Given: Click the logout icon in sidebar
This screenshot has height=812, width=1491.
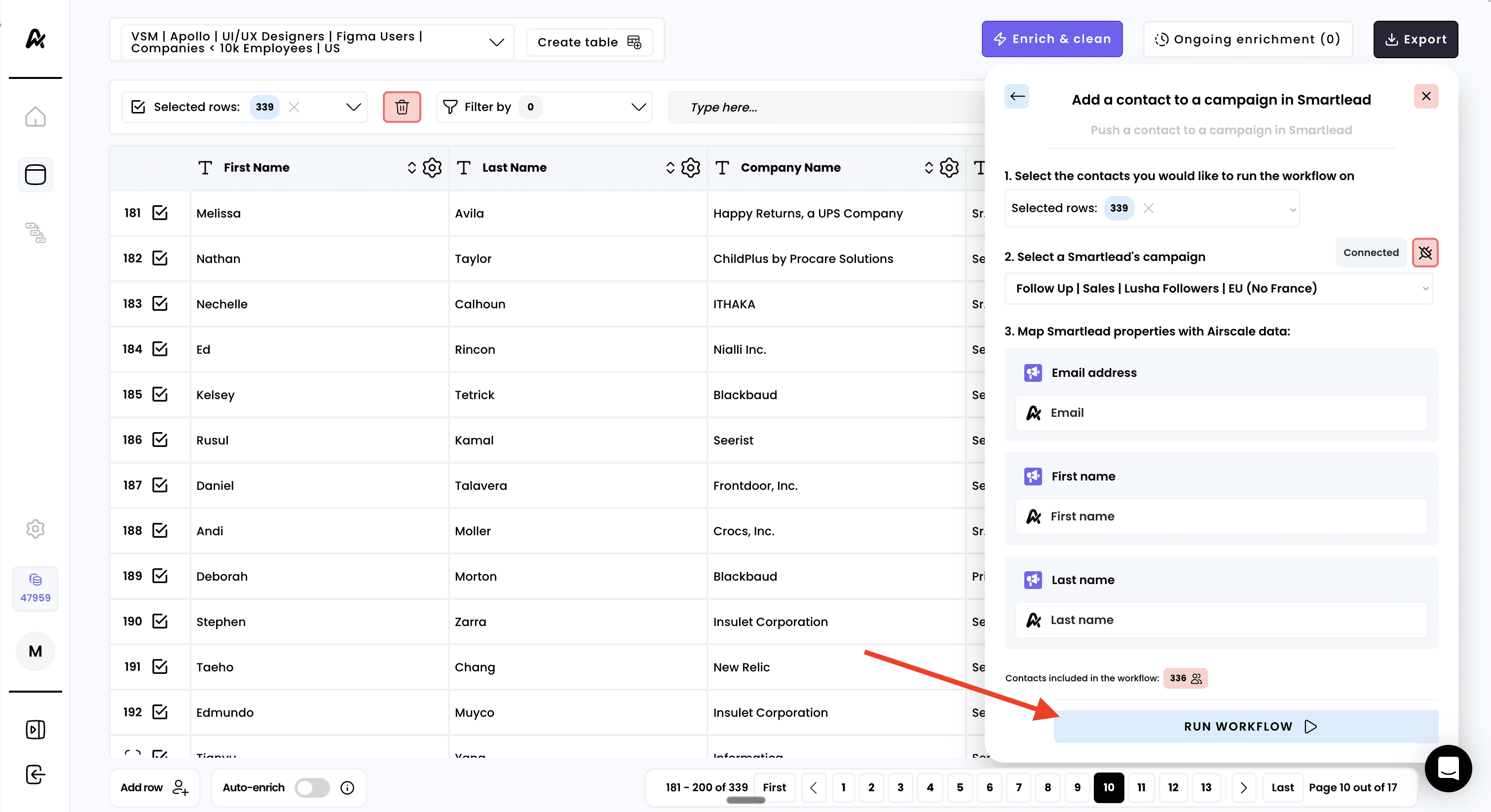Looking at the screenshot, I should 36,775.
